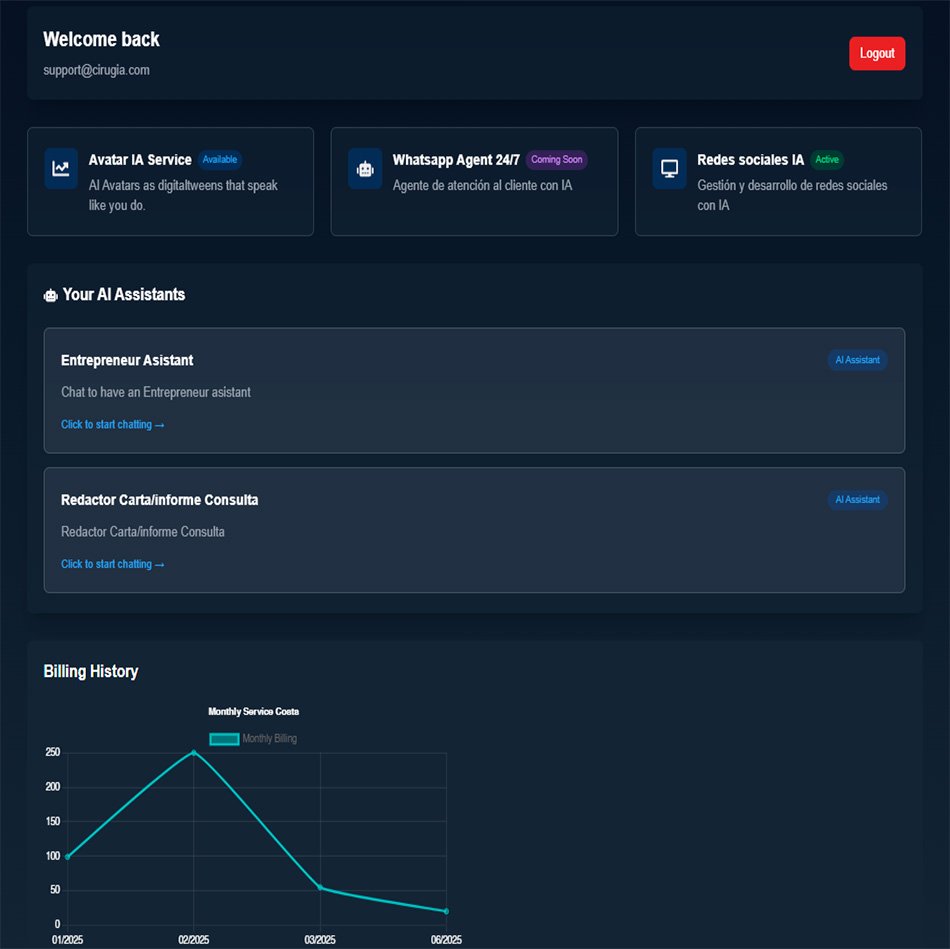Click AI Assistant badge on Entrepreneur Asistant card
Viewport: 950px width, 949px height.
pos(857,360)
